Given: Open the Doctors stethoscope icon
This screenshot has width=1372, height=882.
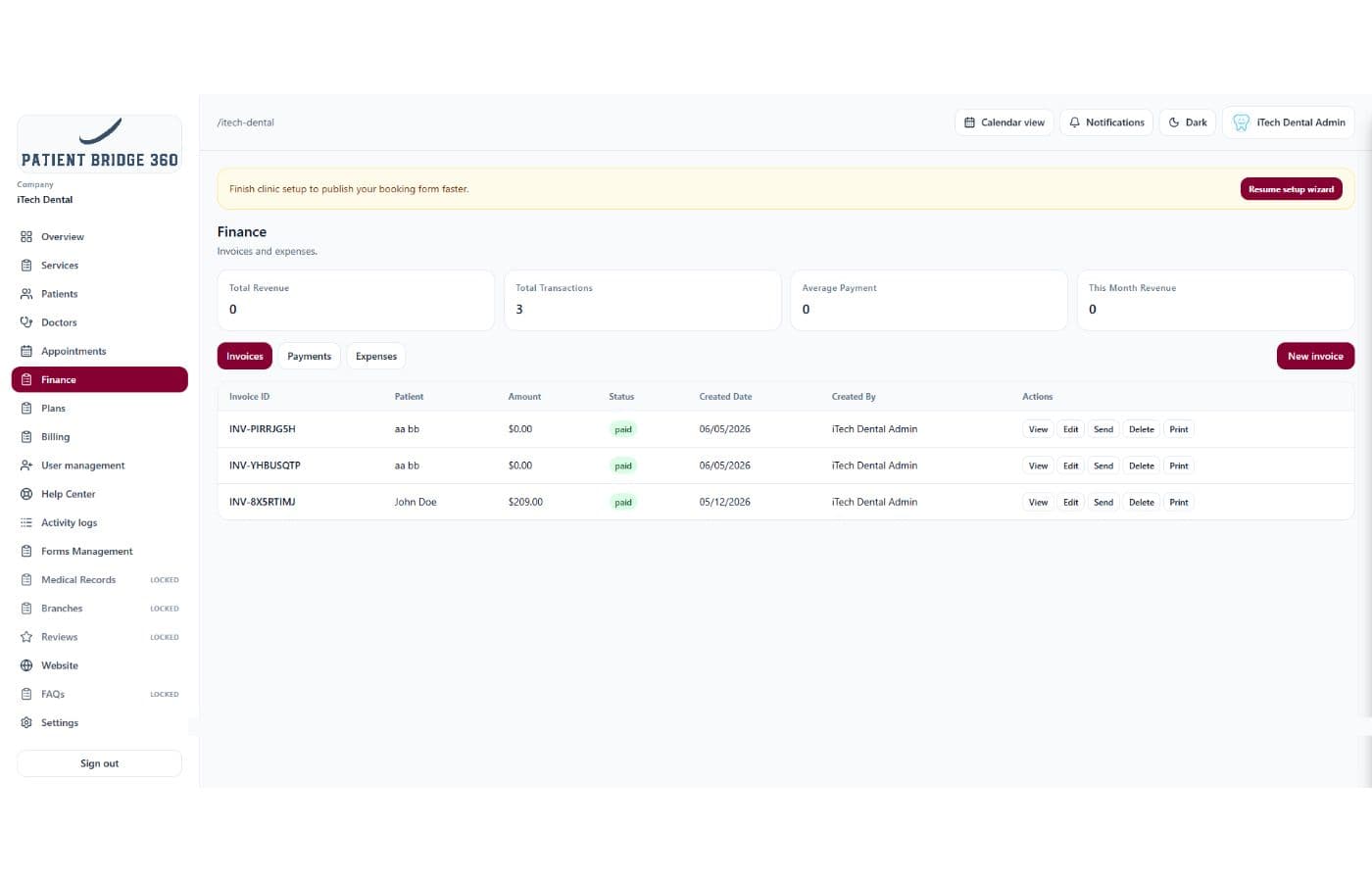Looking at the screenshot, I should point(26,322).
